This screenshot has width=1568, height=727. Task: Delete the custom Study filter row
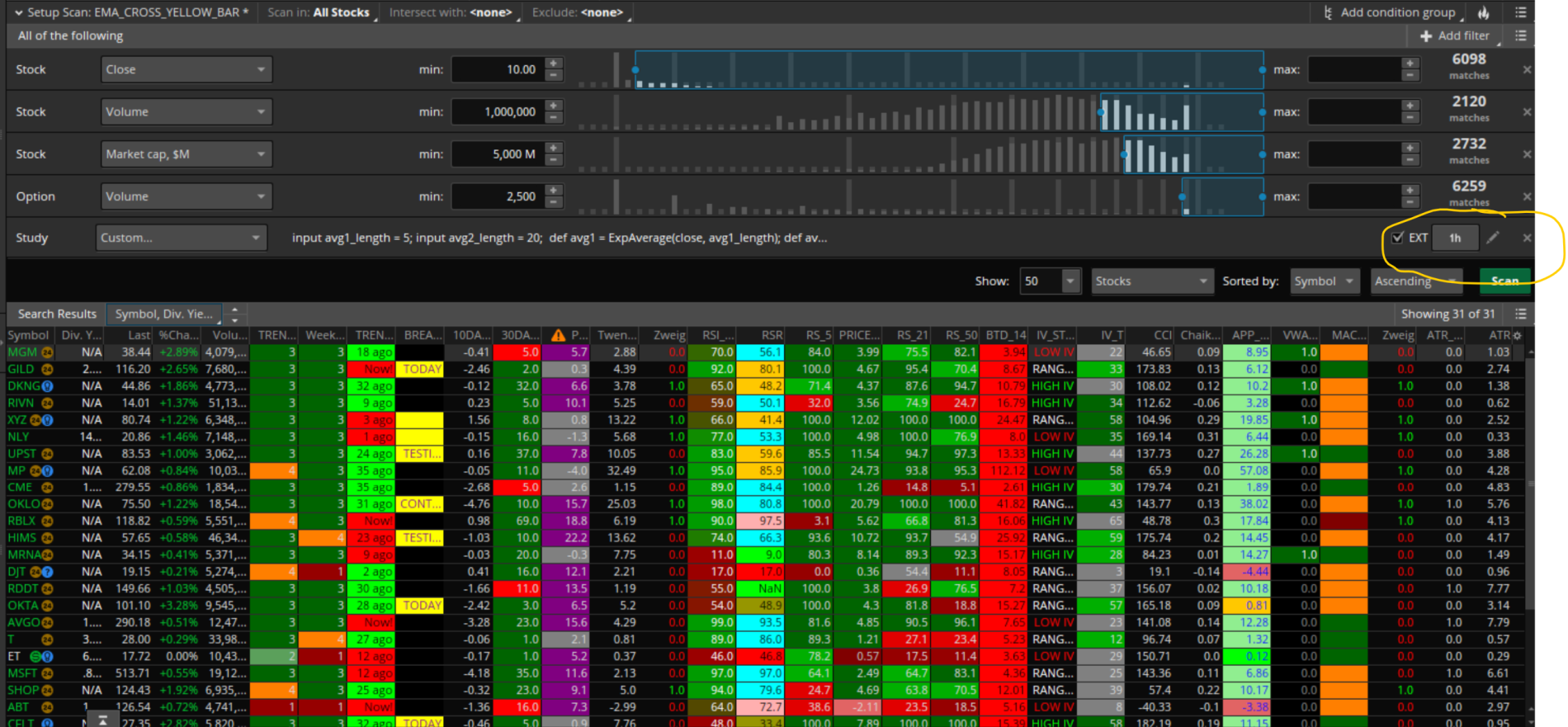point(1527,238)
